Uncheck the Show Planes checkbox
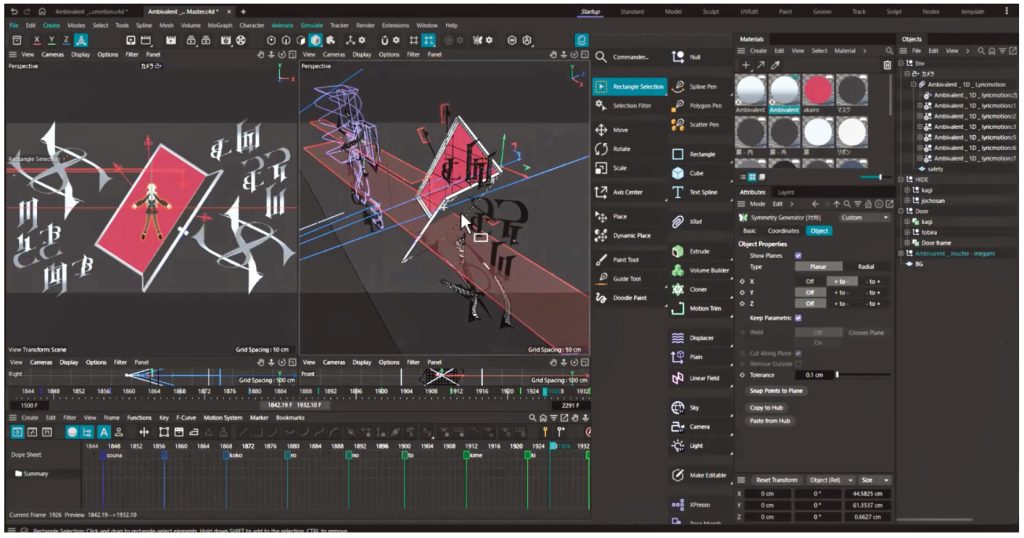The image size is (1024, 538). pos(798,256)
